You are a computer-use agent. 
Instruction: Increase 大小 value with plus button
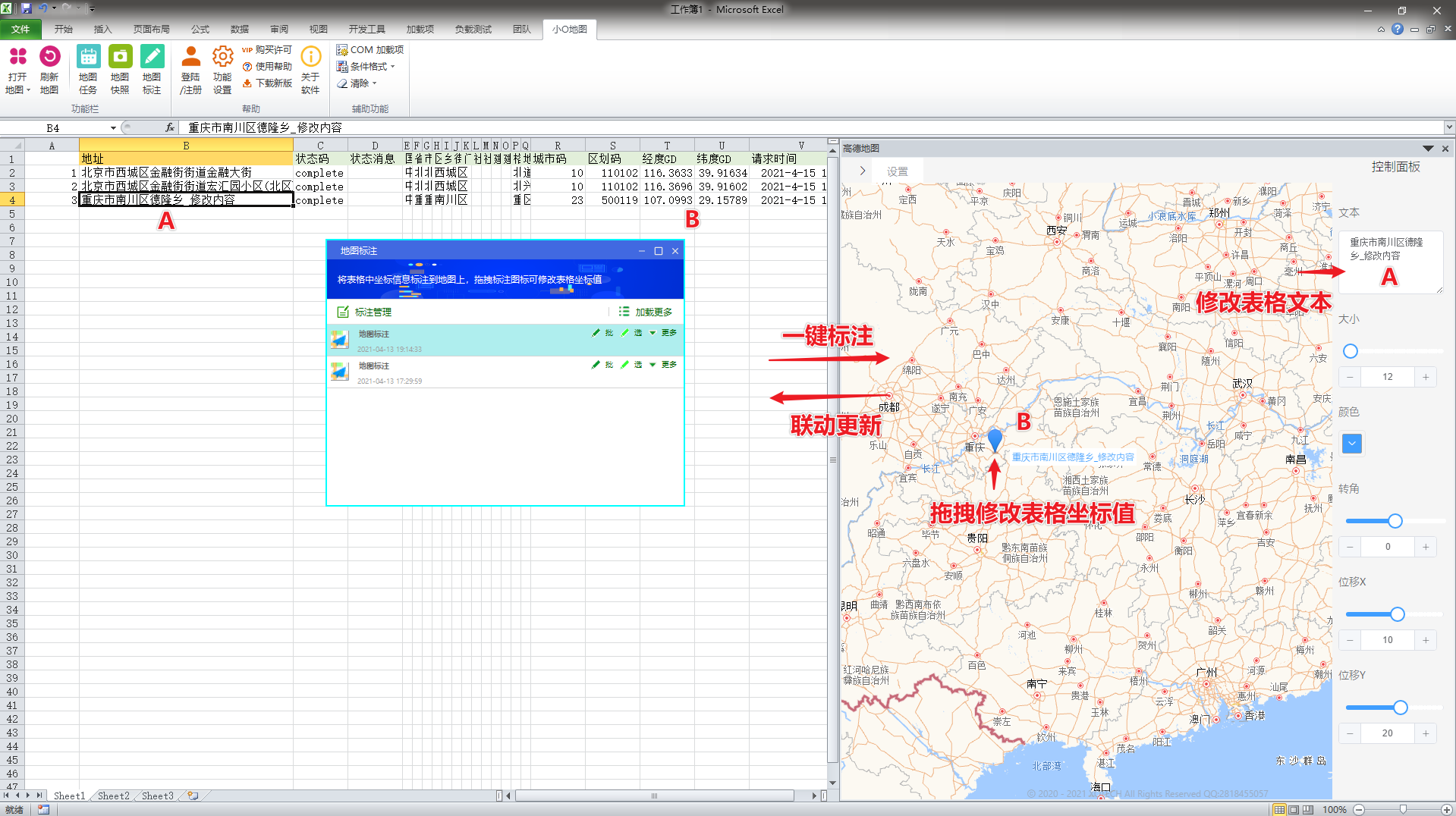pyautogui.click(x=1426, y=377)
